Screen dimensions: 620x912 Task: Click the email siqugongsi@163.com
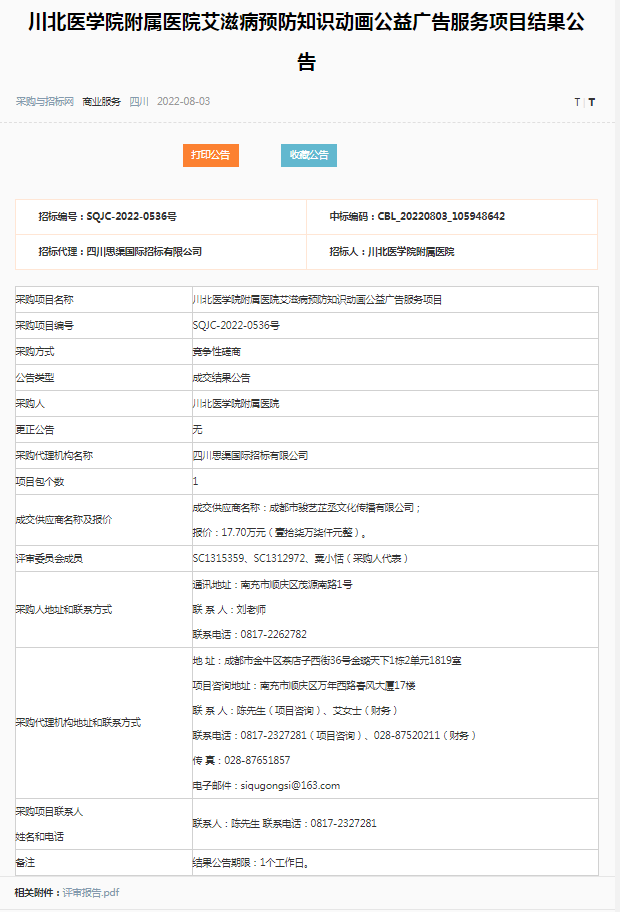(266, 786)
